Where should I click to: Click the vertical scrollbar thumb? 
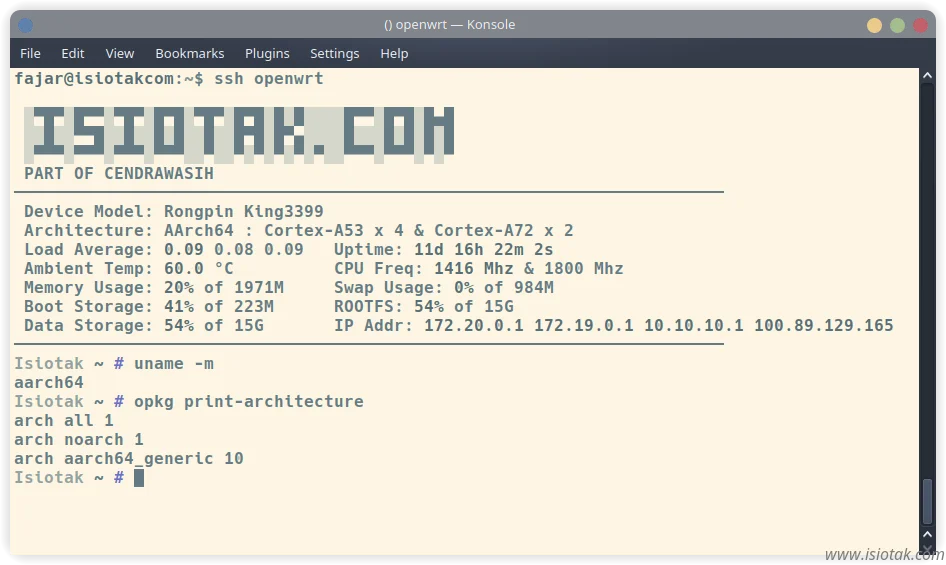(928, 501)
